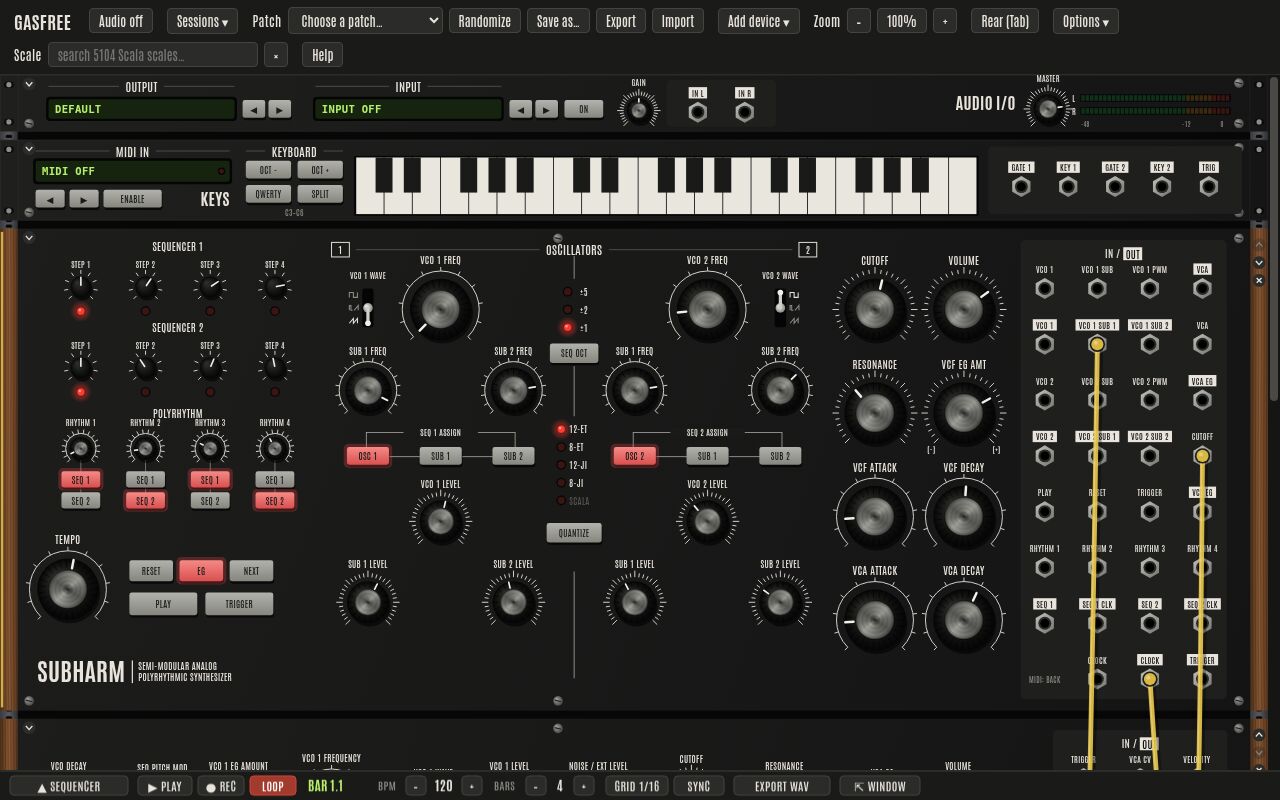The width and height of the screenshot is (1280, 800).
Task: Collapse the Audio I/O module chevron
Action: click(x=30, y=85)
